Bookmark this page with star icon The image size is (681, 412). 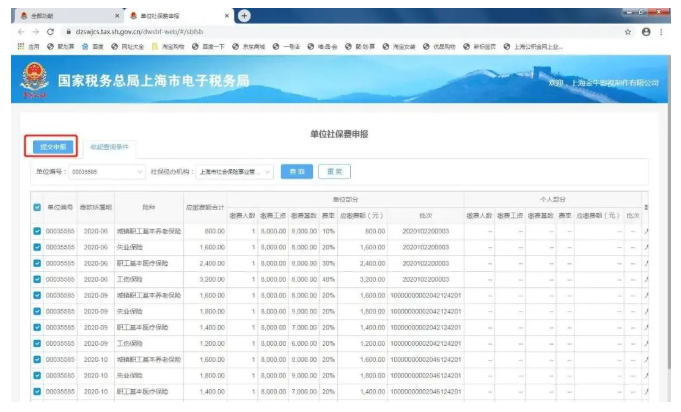point(628,32)
